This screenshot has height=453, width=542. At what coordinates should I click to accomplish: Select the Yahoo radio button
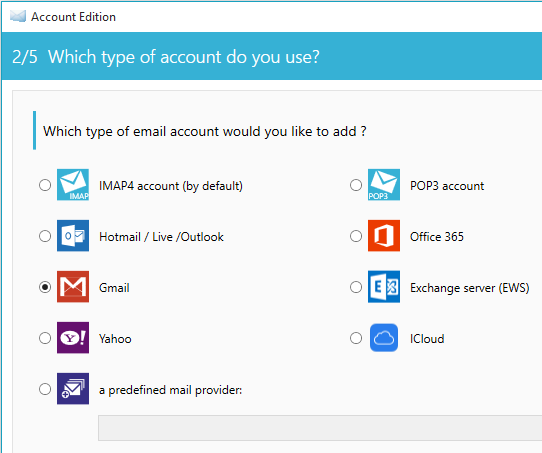point(45,338)
